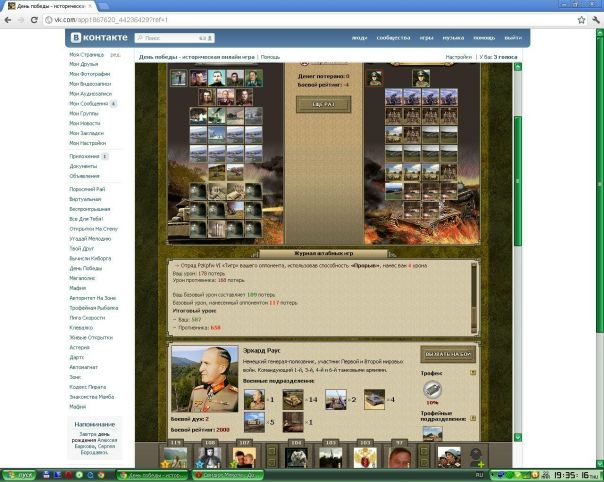Select the tank unit icon with count 14
This screenshot has height=482, width=604.
pos(293,399)
